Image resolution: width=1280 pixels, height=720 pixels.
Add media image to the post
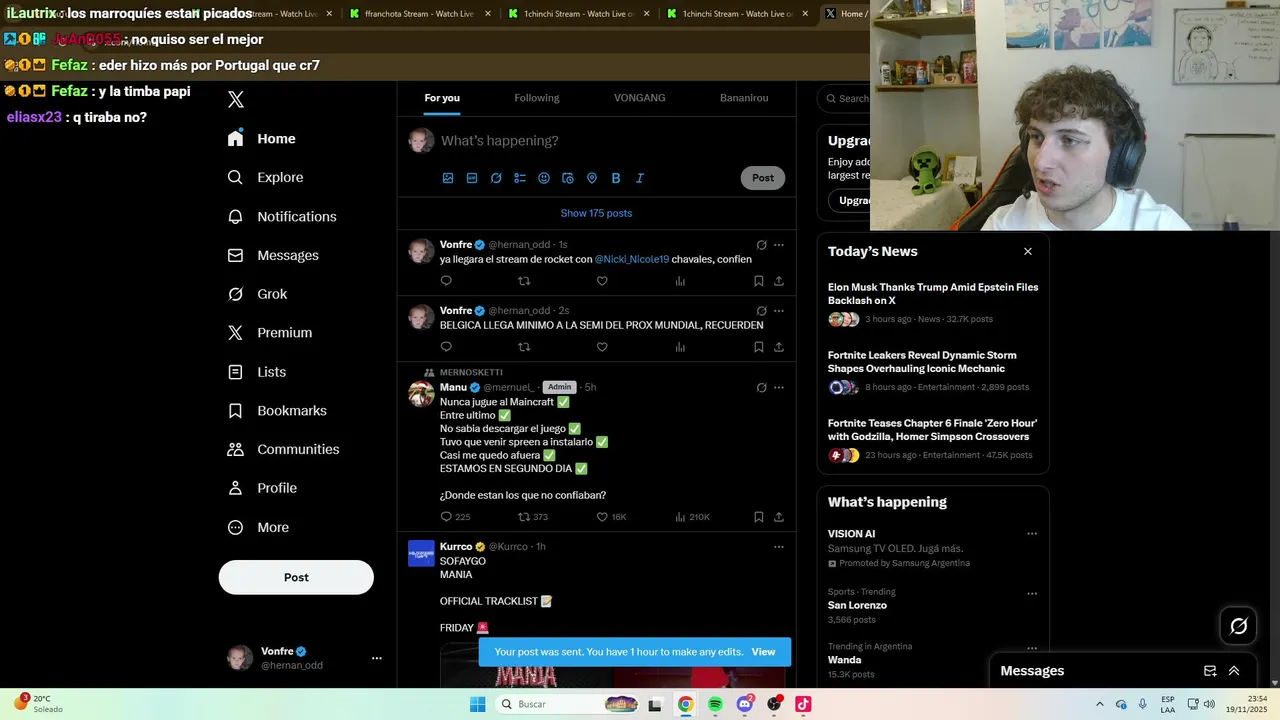(448, 178)
